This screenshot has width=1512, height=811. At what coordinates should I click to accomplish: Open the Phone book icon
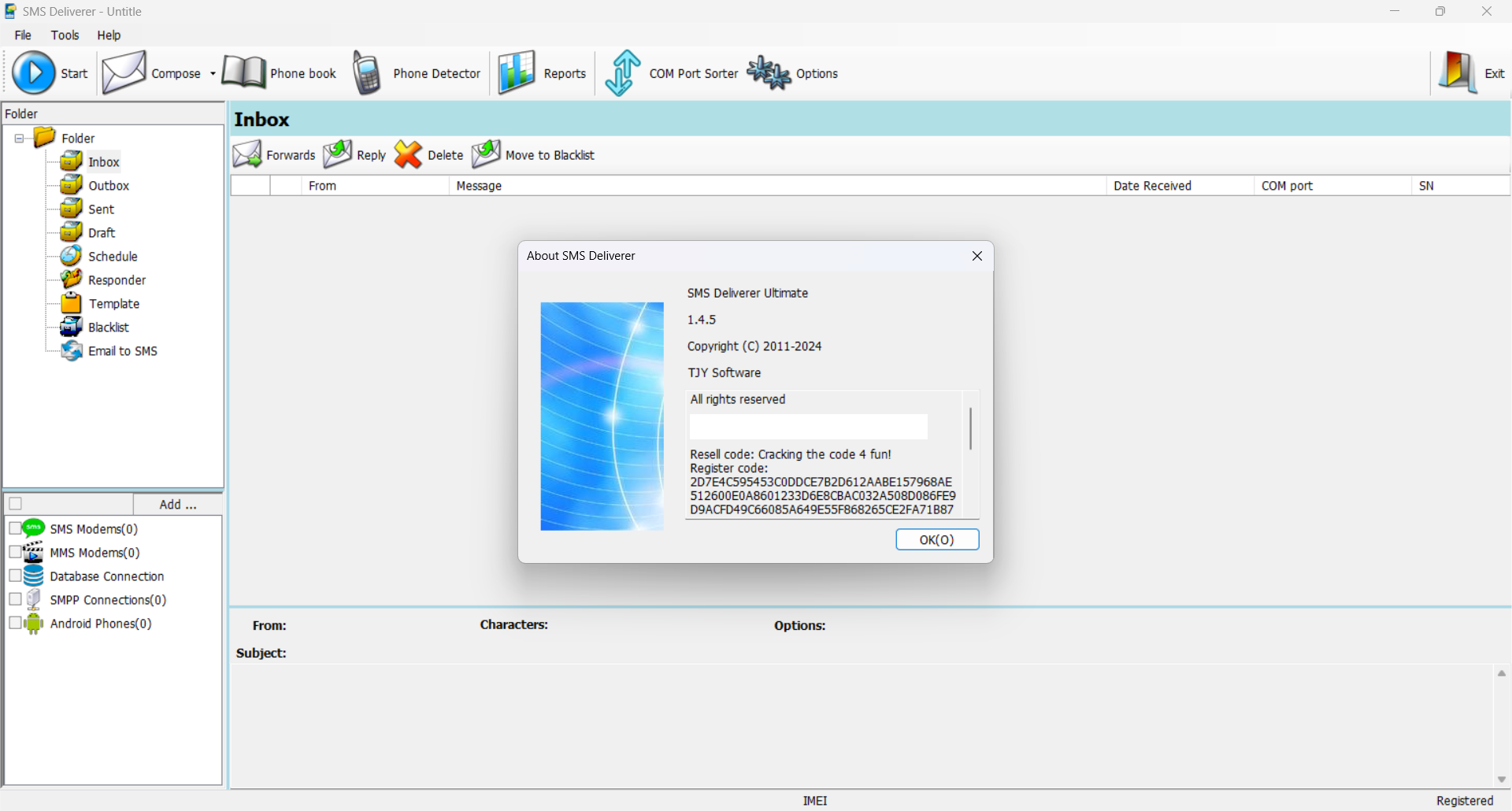(243, 72)
